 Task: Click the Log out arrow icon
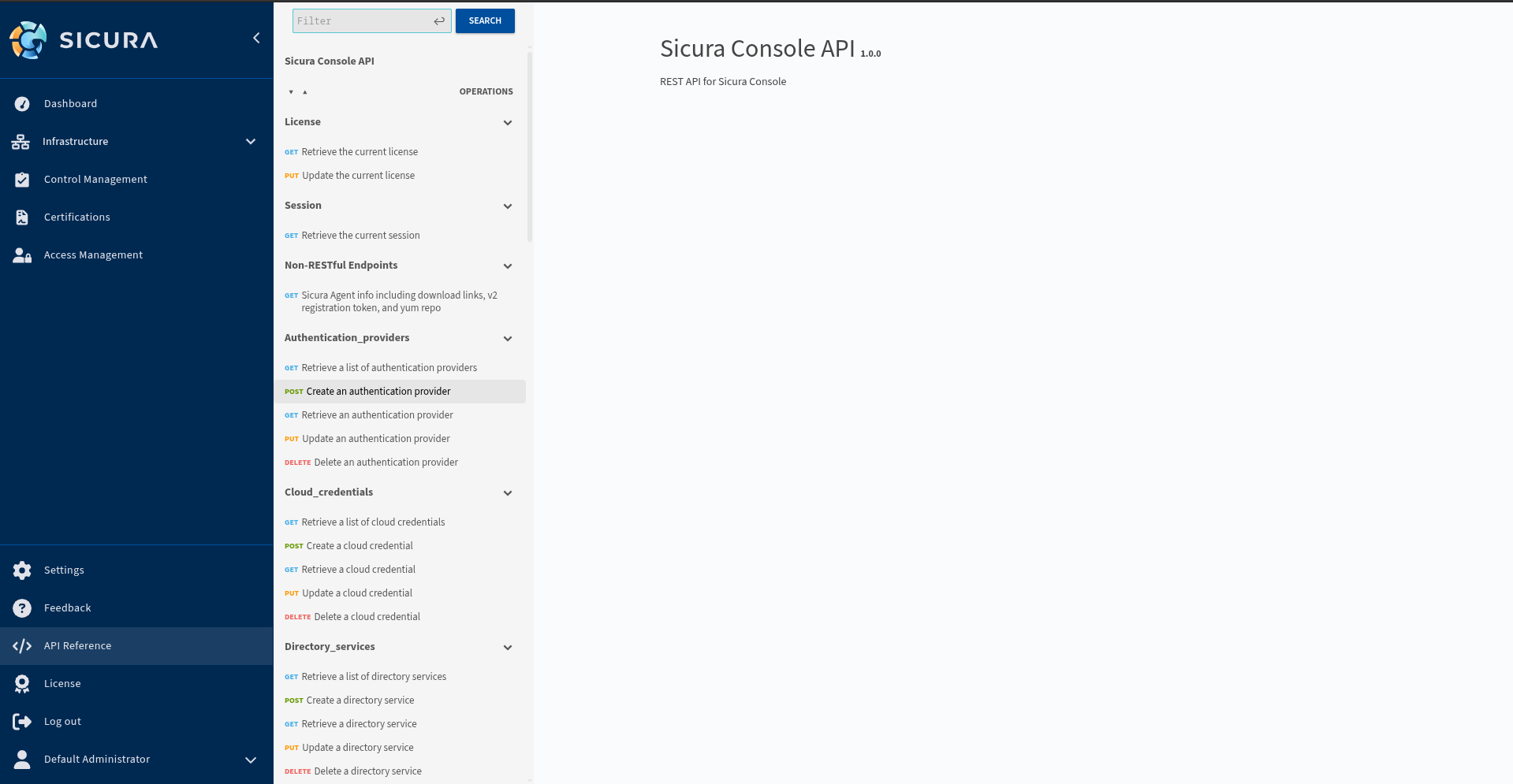click(x=22, y=722)
